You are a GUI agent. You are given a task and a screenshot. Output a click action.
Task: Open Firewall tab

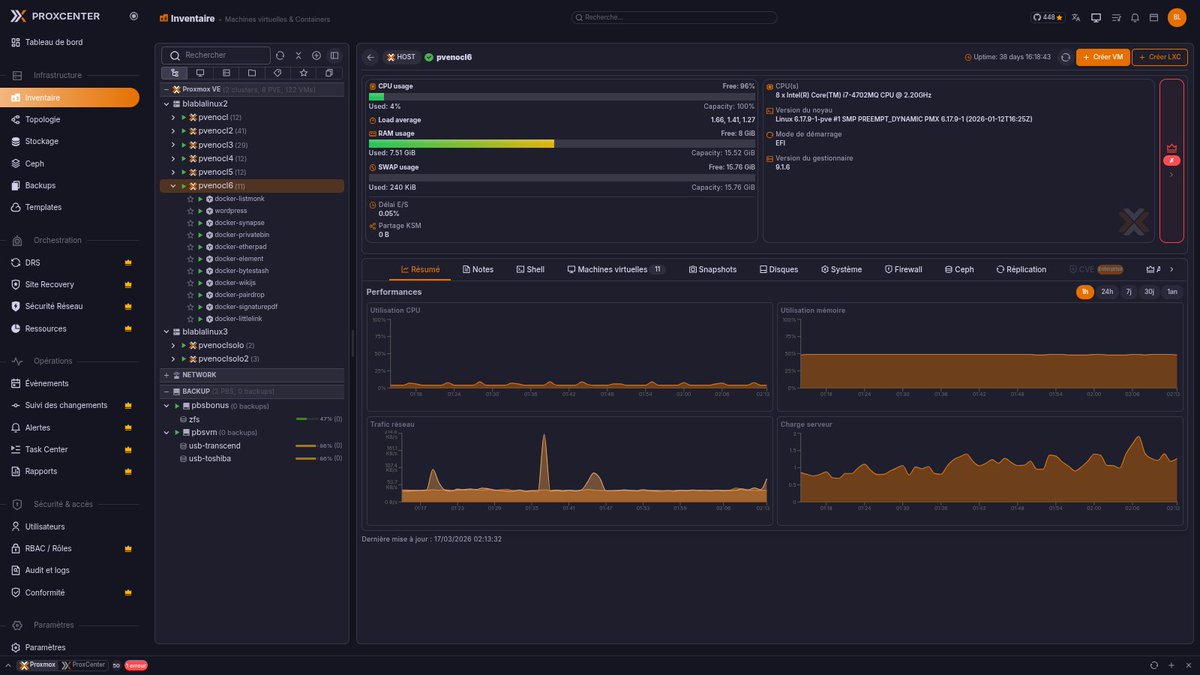point(903,269)
